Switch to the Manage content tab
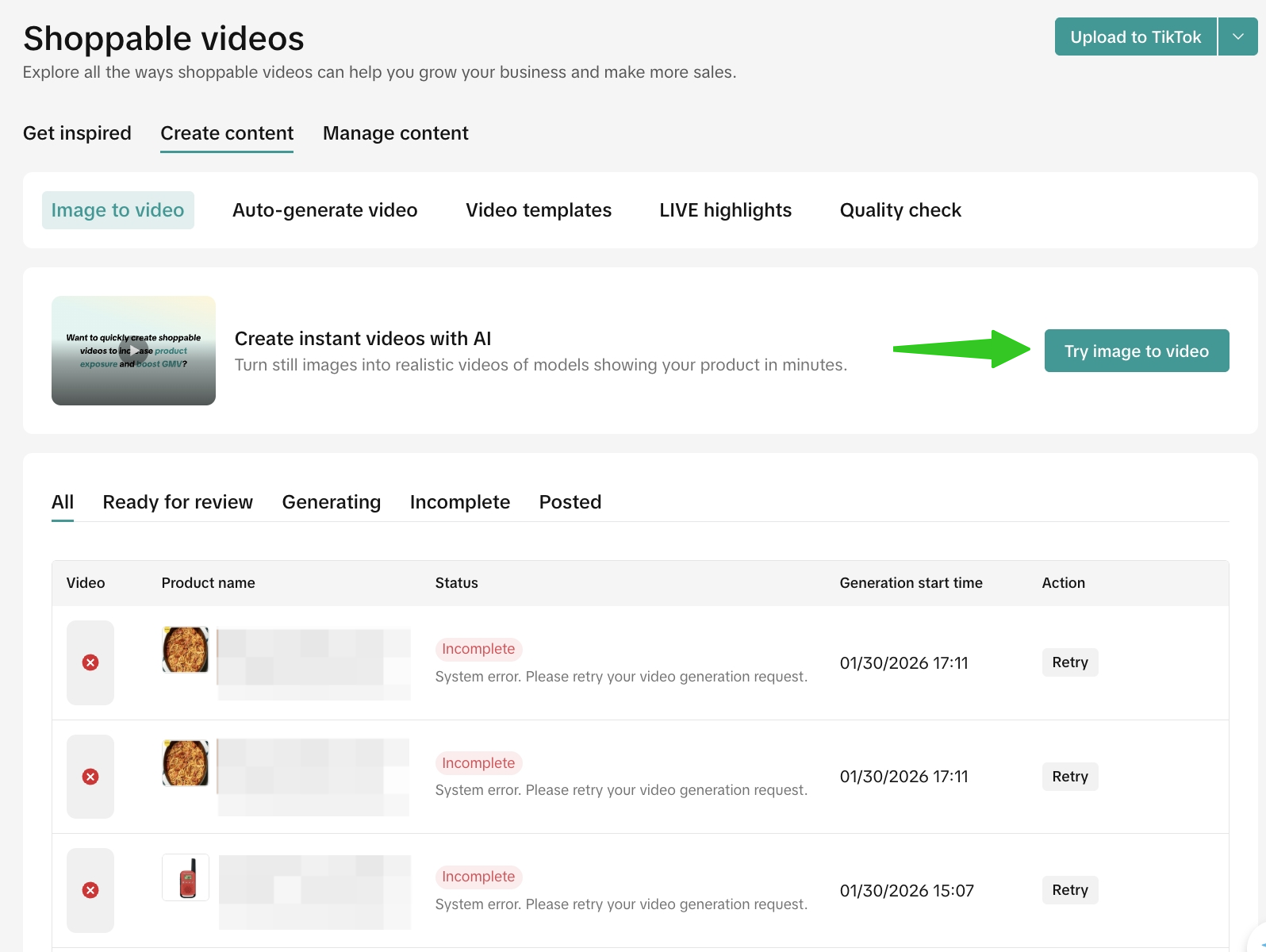Screen dimensions: 1266x952 395,133
